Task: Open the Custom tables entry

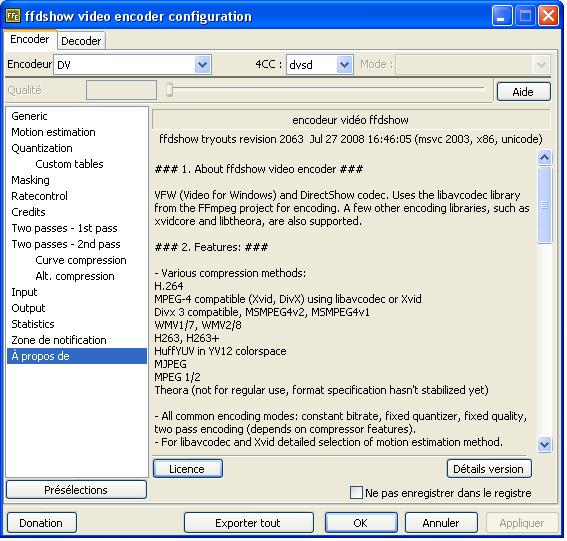Action: pyautogui.click(x=69, y=164)
